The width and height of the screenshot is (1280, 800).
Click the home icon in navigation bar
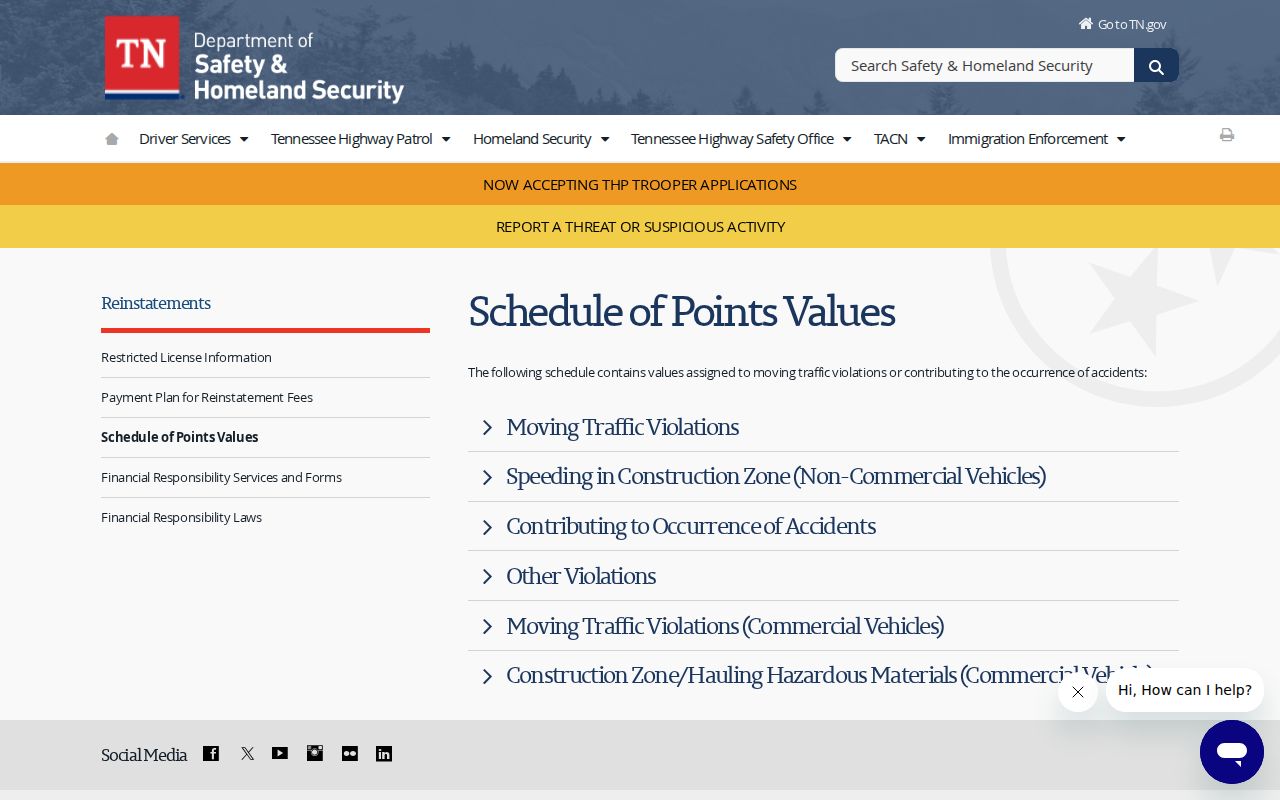[x=112, y=139]
